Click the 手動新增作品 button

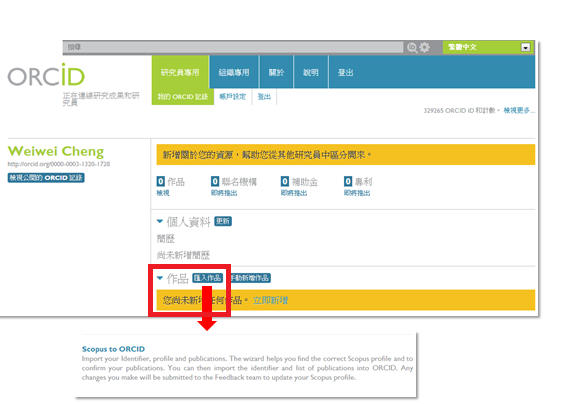point(250,278)
